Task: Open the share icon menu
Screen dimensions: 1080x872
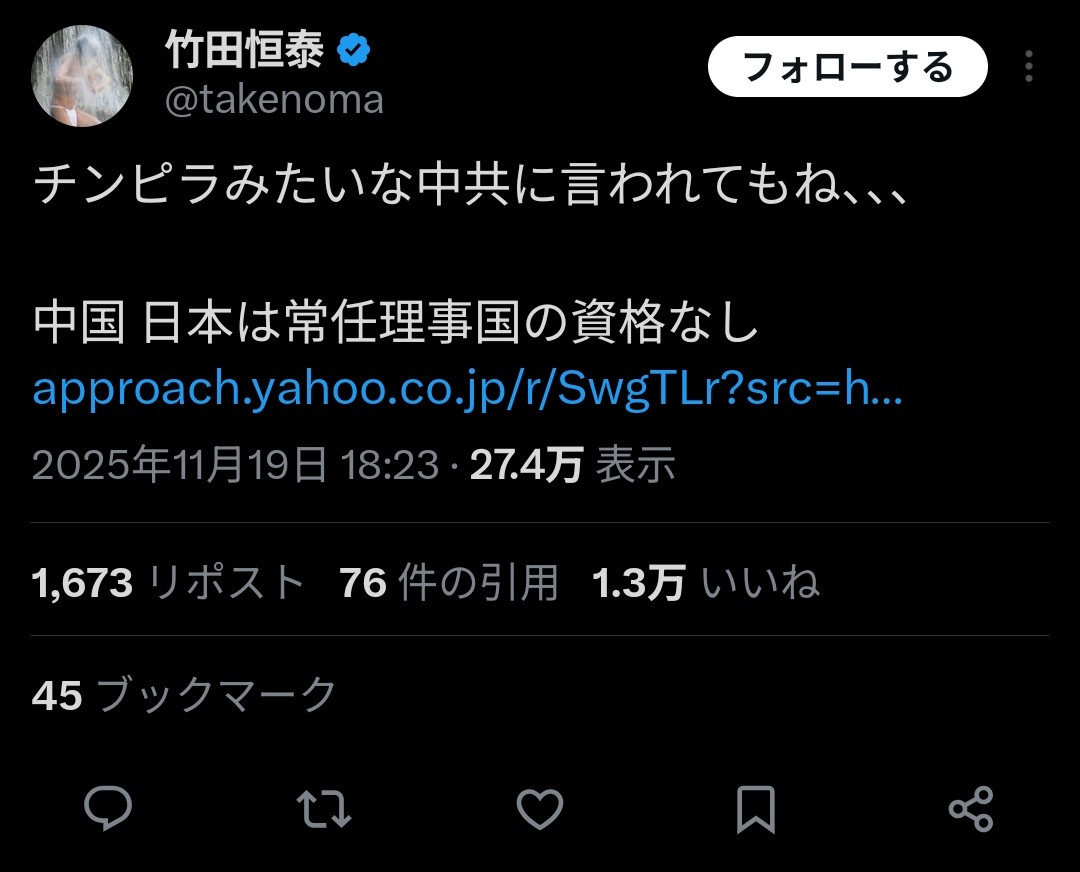Action: 971,809
